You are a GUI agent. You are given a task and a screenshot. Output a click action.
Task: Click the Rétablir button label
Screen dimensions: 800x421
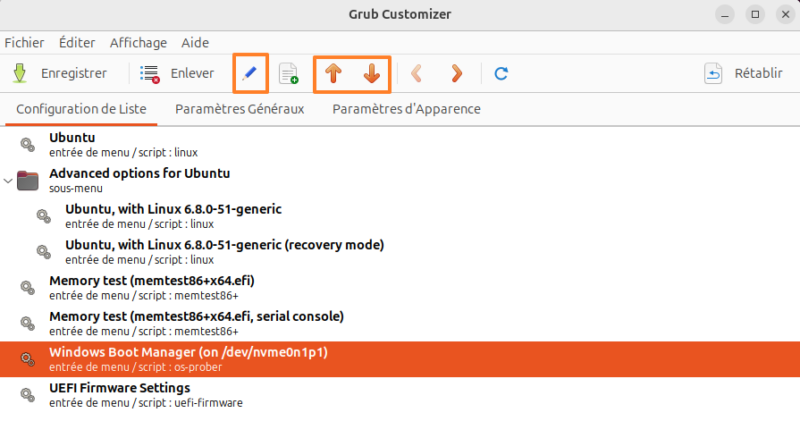pyautogui.click(x=758, y=73)
